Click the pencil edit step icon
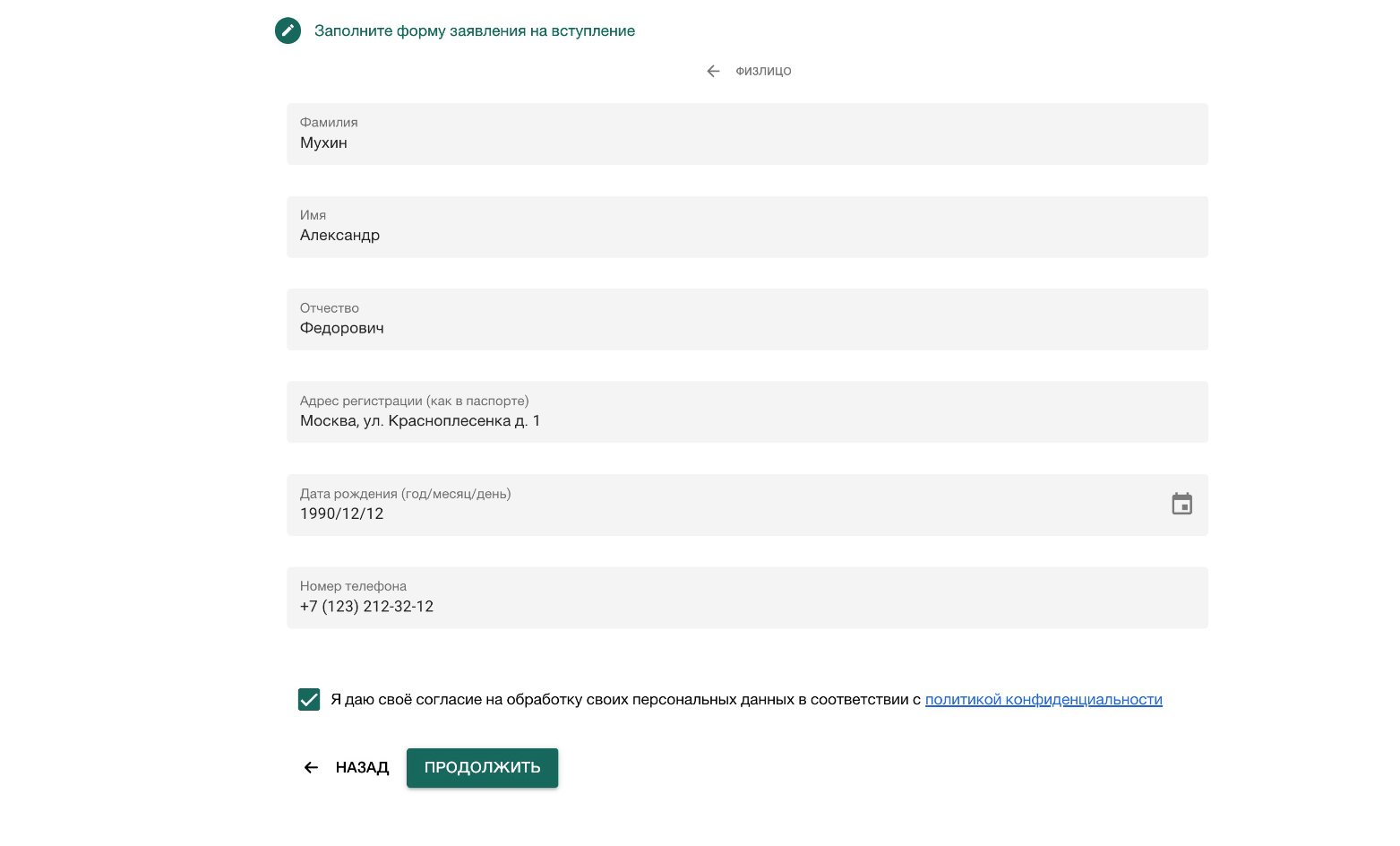1400x846 pixels. pyautogui.click(x=288, y=30)
